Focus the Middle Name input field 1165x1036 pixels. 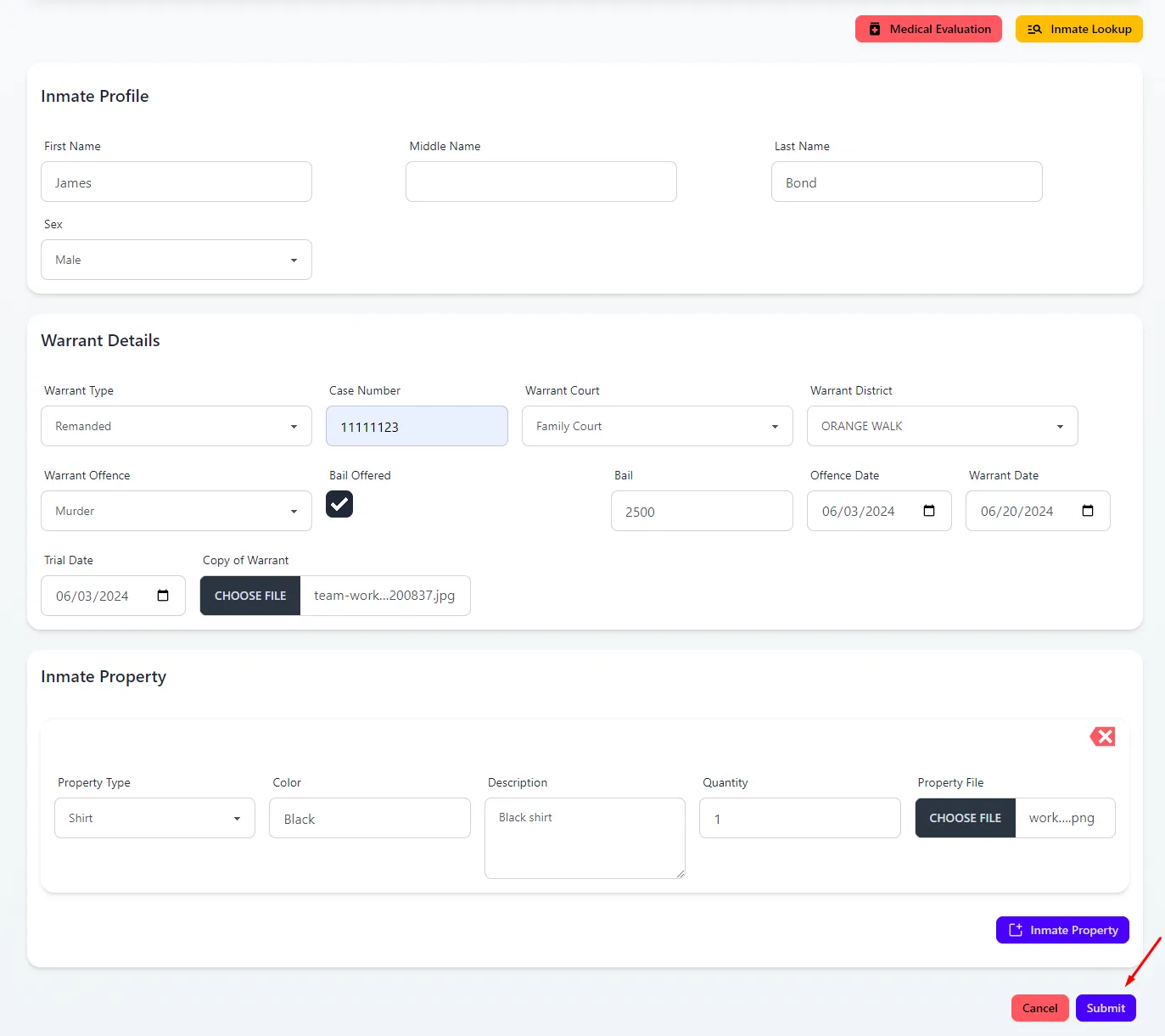click(540, 182)
